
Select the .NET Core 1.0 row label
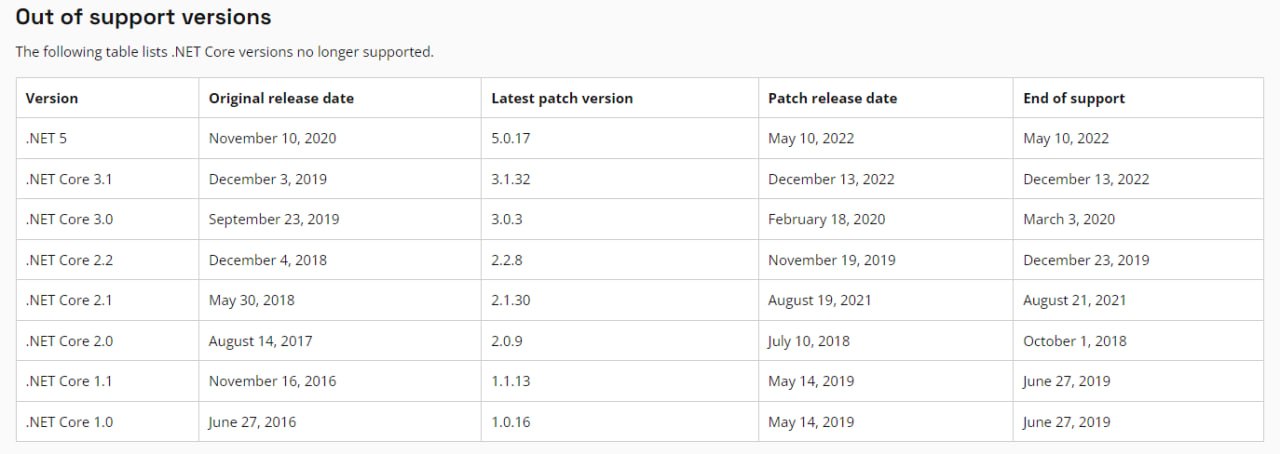(107, 422)
